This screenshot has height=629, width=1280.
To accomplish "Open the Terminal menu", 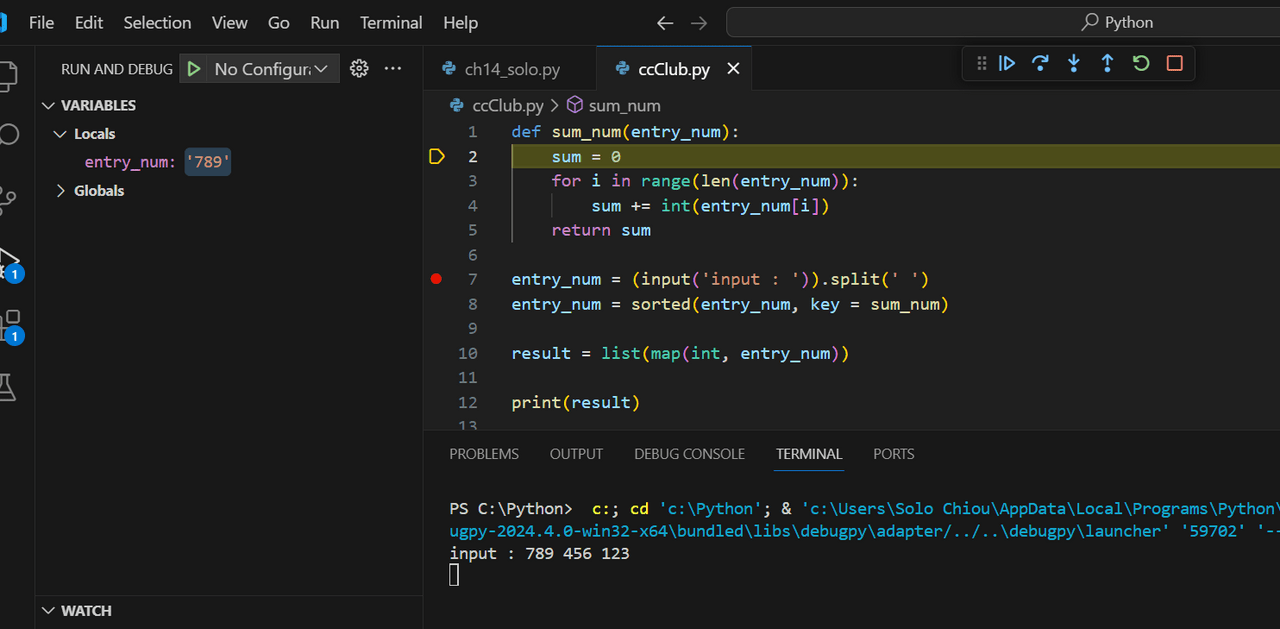I will pos(391,22).
